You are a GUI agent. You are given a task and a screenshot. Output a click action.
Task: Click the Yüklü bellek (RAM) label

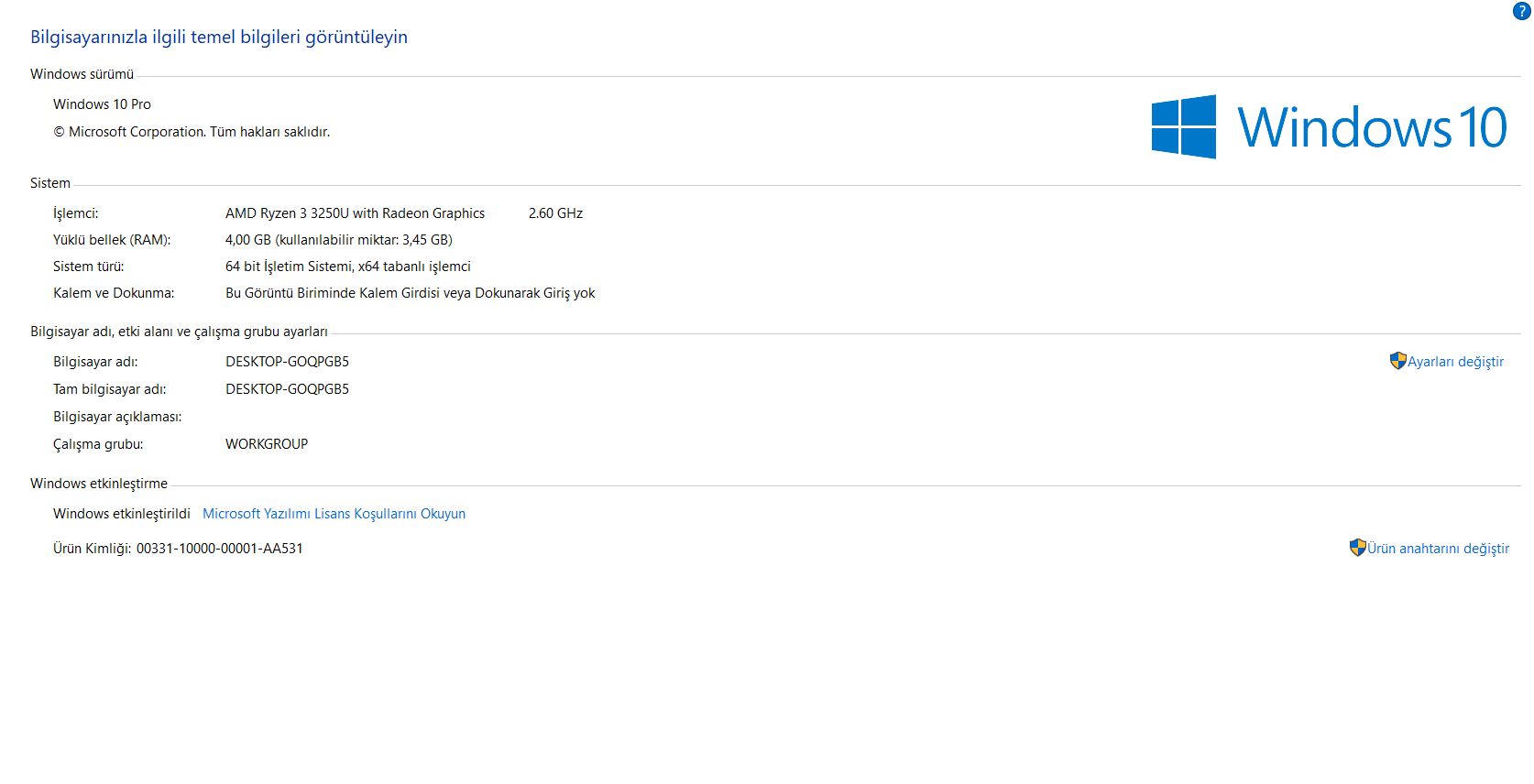112,240
